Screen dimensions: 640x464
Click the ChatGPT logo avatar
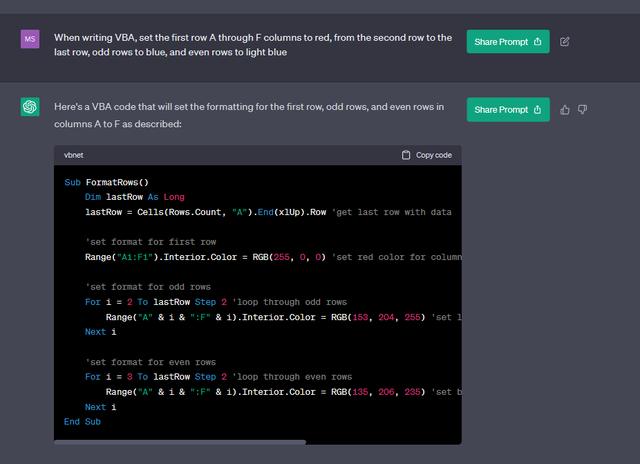30,107
